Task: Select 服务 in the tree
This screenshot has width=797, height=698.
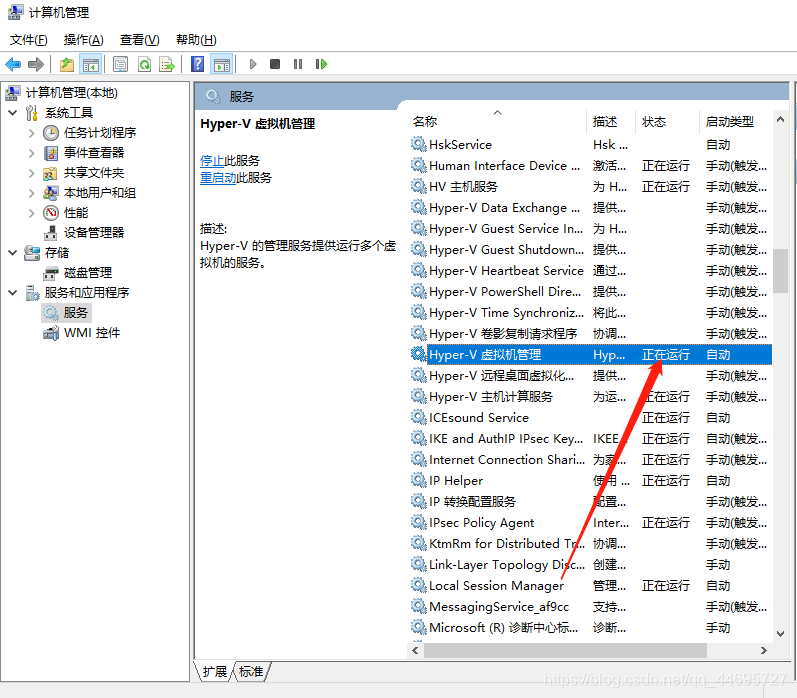Action: (x=75, y=313)
